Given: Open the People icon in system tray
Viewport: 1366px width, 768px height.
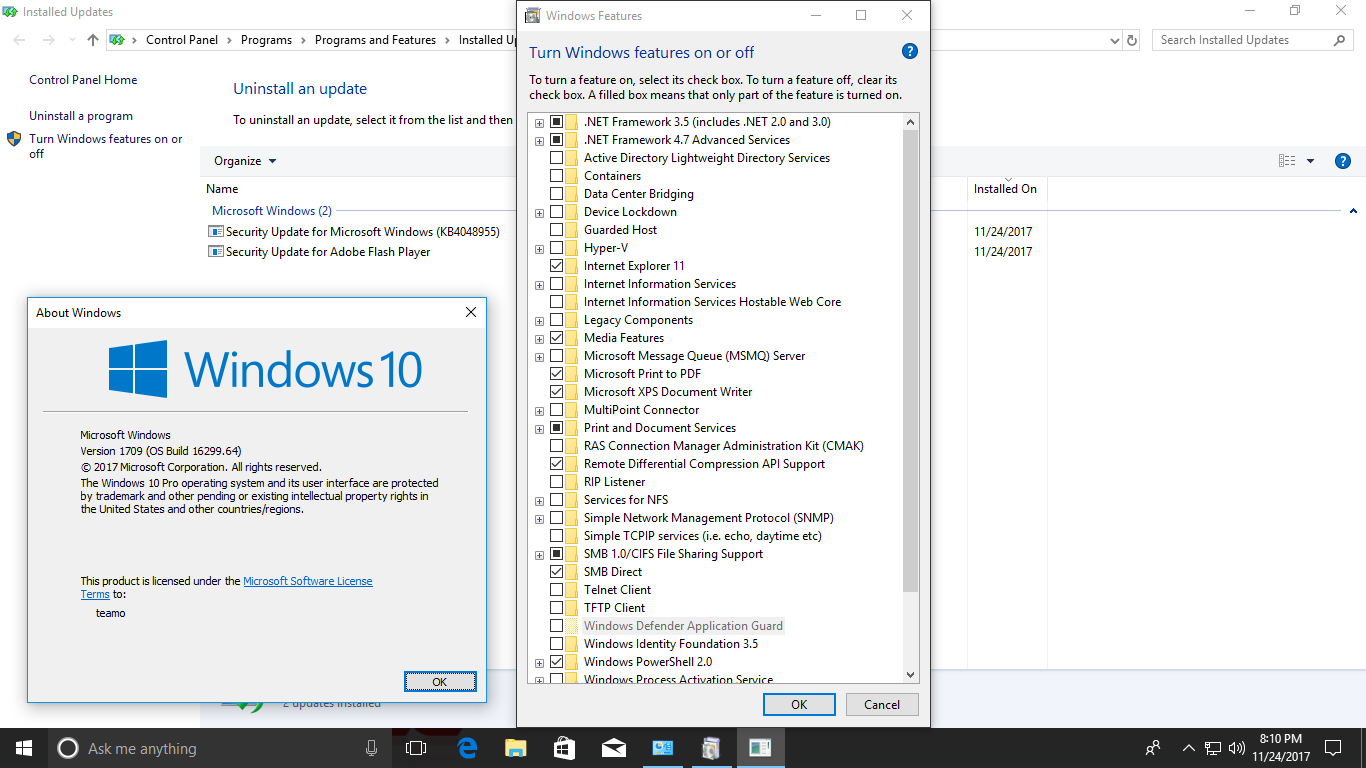Looking at the screenshot, I should click(x=1153, y=748).
